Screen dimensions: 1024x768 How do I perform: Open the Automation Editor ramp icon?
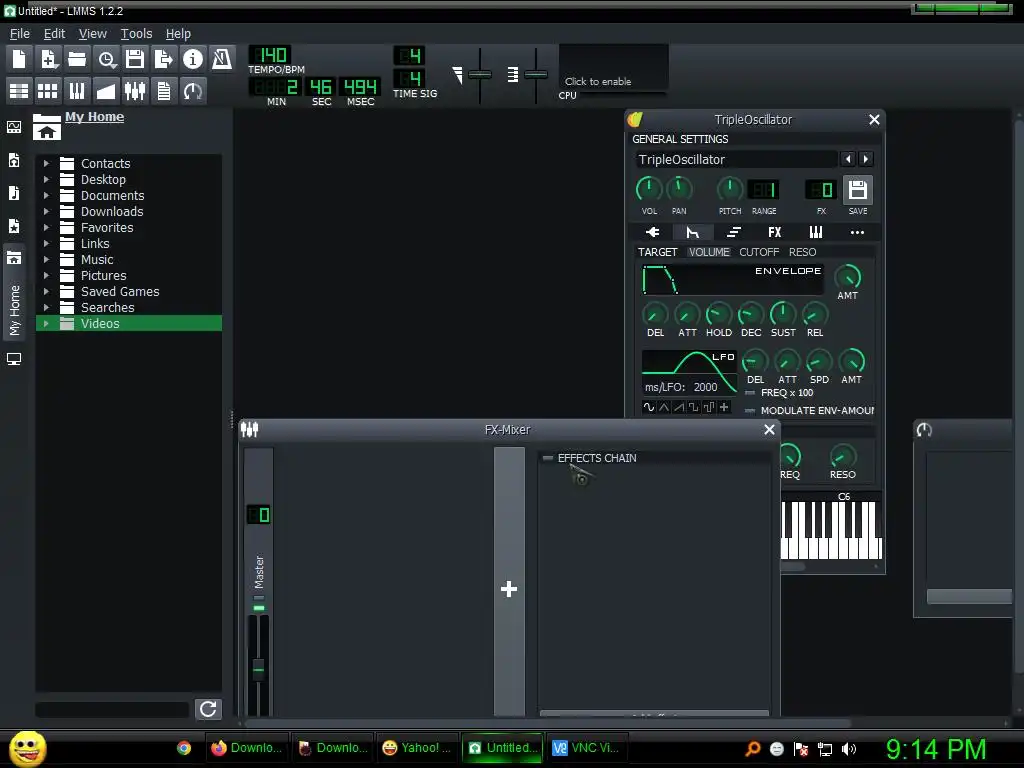(106, 91)
